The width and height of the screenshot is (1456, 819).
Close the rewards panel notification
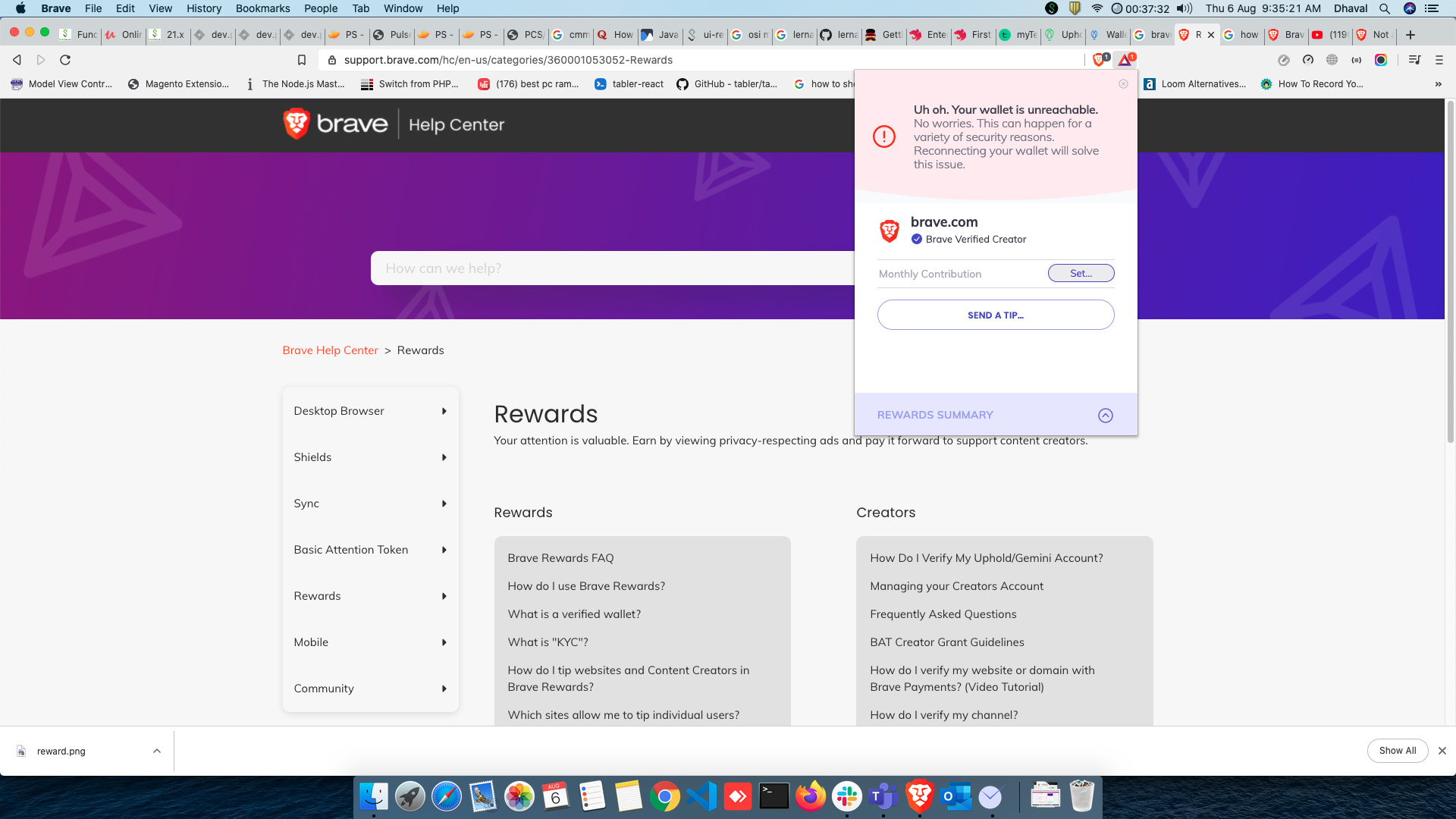tap(1123, 84)
